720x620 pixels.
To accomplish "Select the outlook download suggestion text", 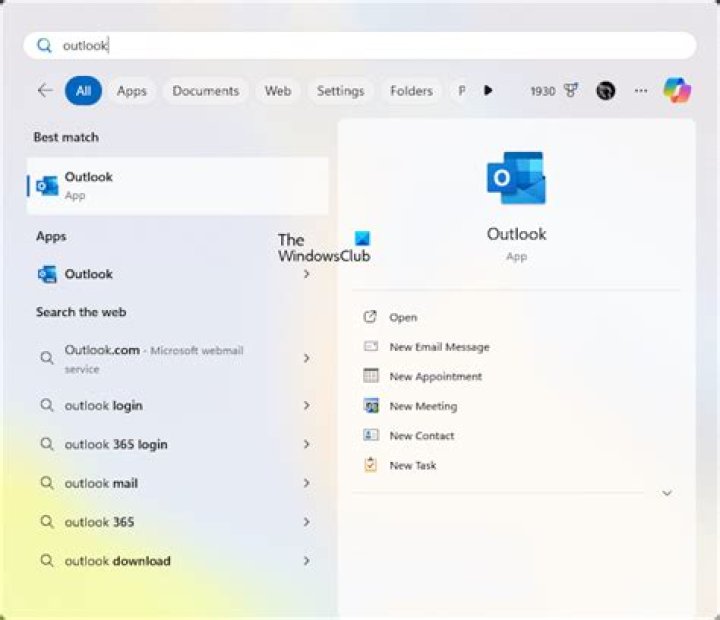I will 118,561.
